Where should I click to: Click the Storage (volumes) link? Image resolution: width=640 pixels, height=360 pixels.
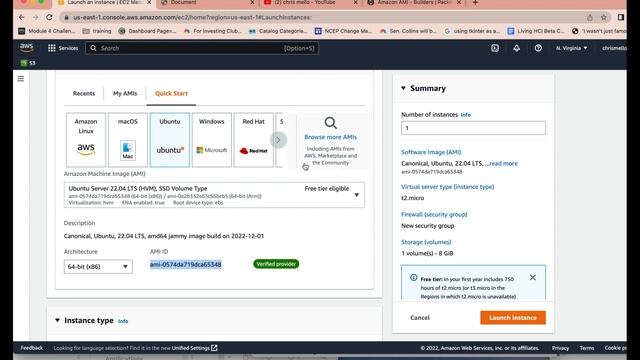(x=426, y=242)
